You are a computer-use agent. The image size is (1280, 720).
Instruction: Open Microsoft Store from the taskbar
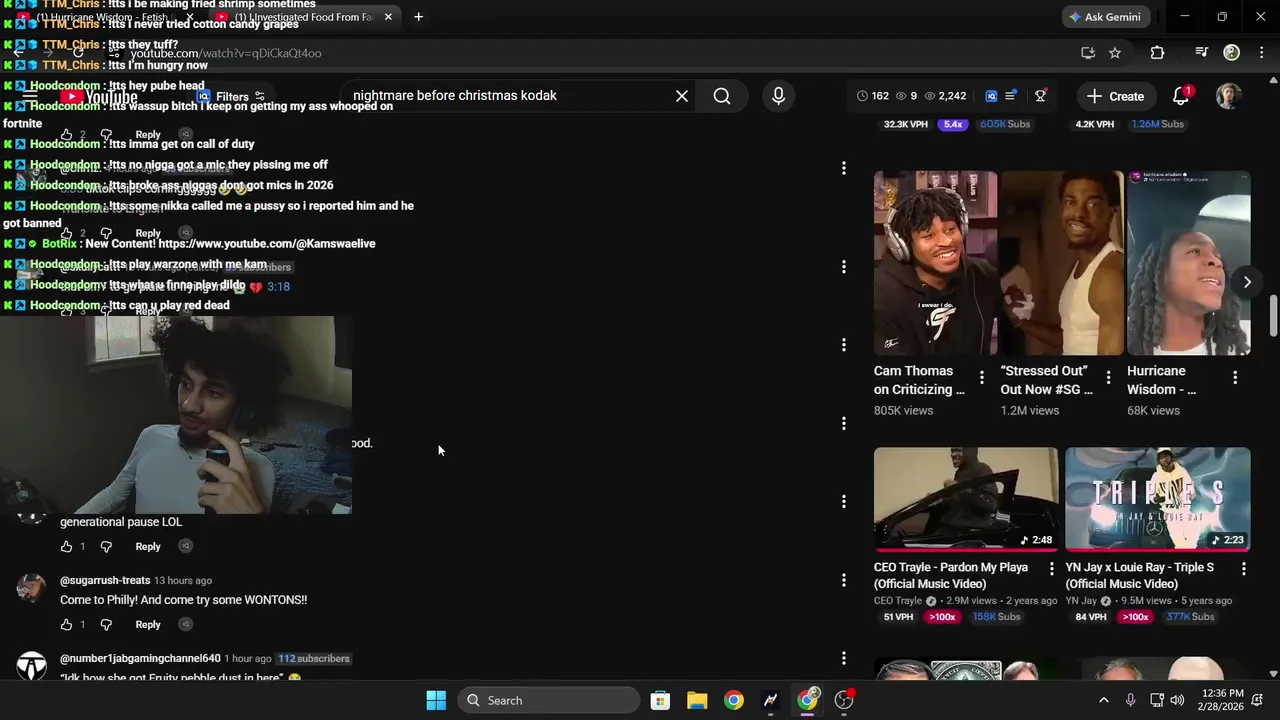coord(660,700)
